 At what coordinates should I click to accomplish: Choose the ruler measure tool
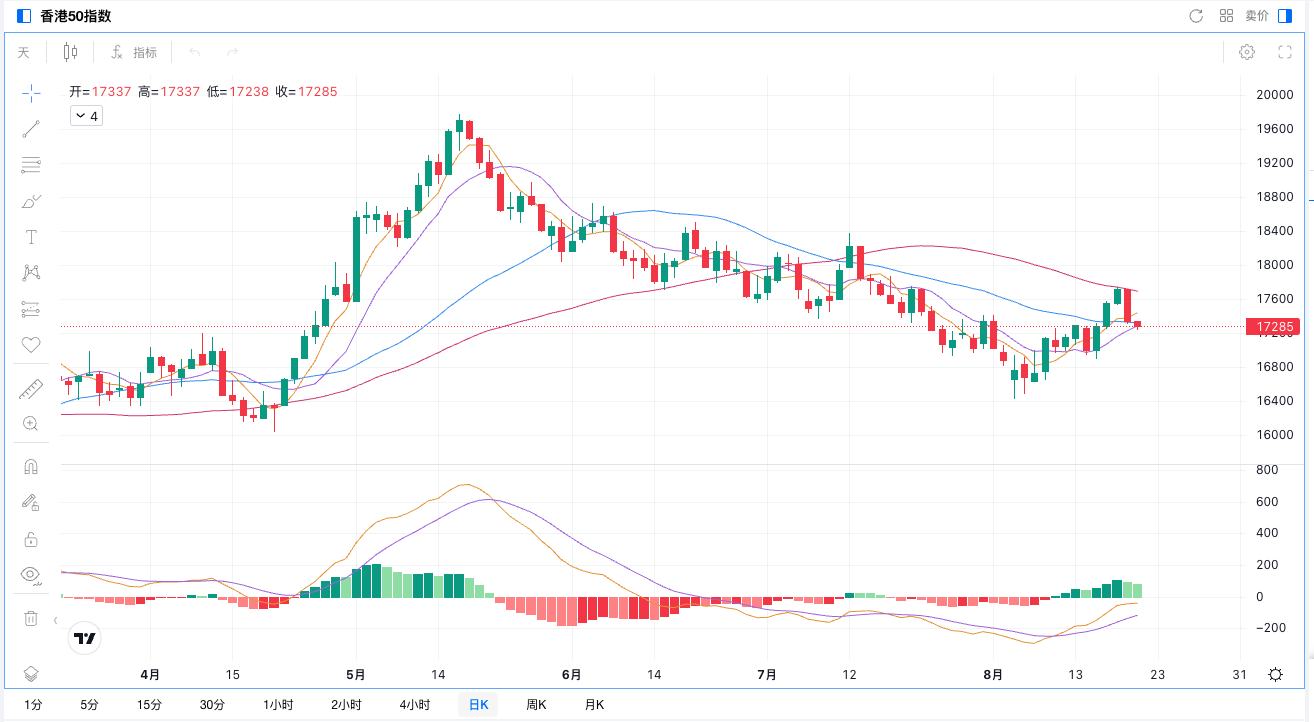coord(31,389)
